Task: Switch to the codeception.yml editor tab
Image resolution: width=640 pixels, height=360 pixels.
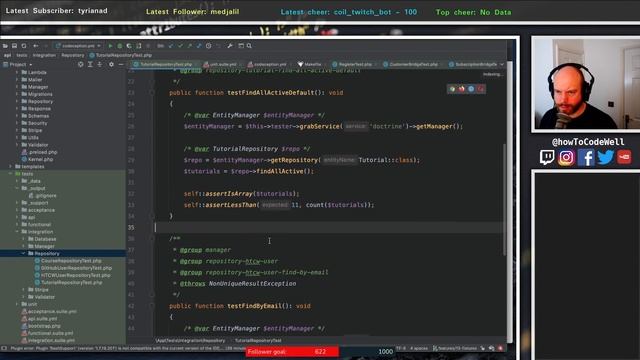Action: pyautogui.click(x=268, y=64)
